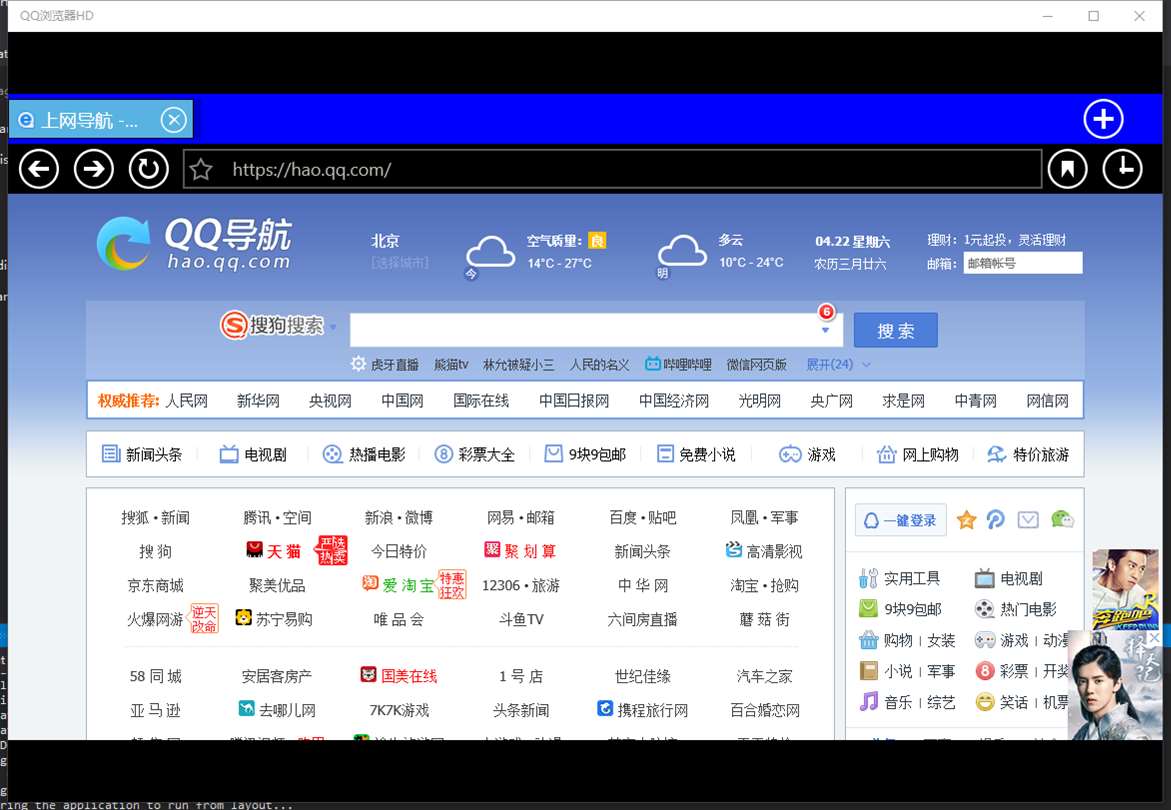Open the hot search settings gear

pos(358,364)
